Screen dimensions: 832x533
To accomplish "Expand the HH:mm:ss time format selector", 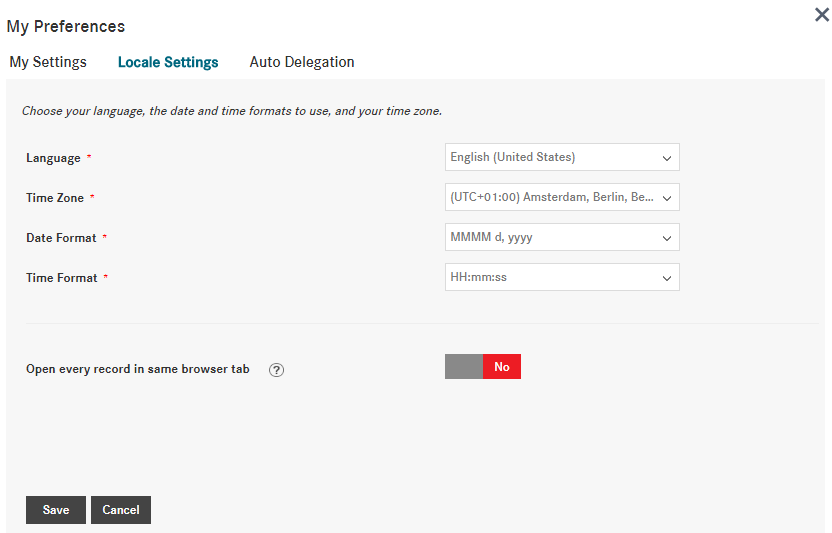I will click(550, 277).
